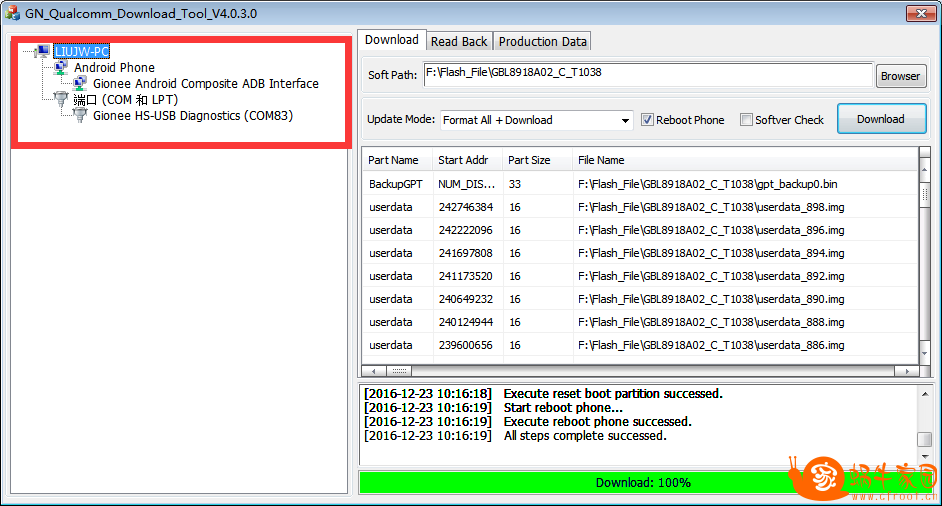The height and width of the screenshot is (506, 942).
Task: Click the Part Size column header
Action: pos(538,160)
